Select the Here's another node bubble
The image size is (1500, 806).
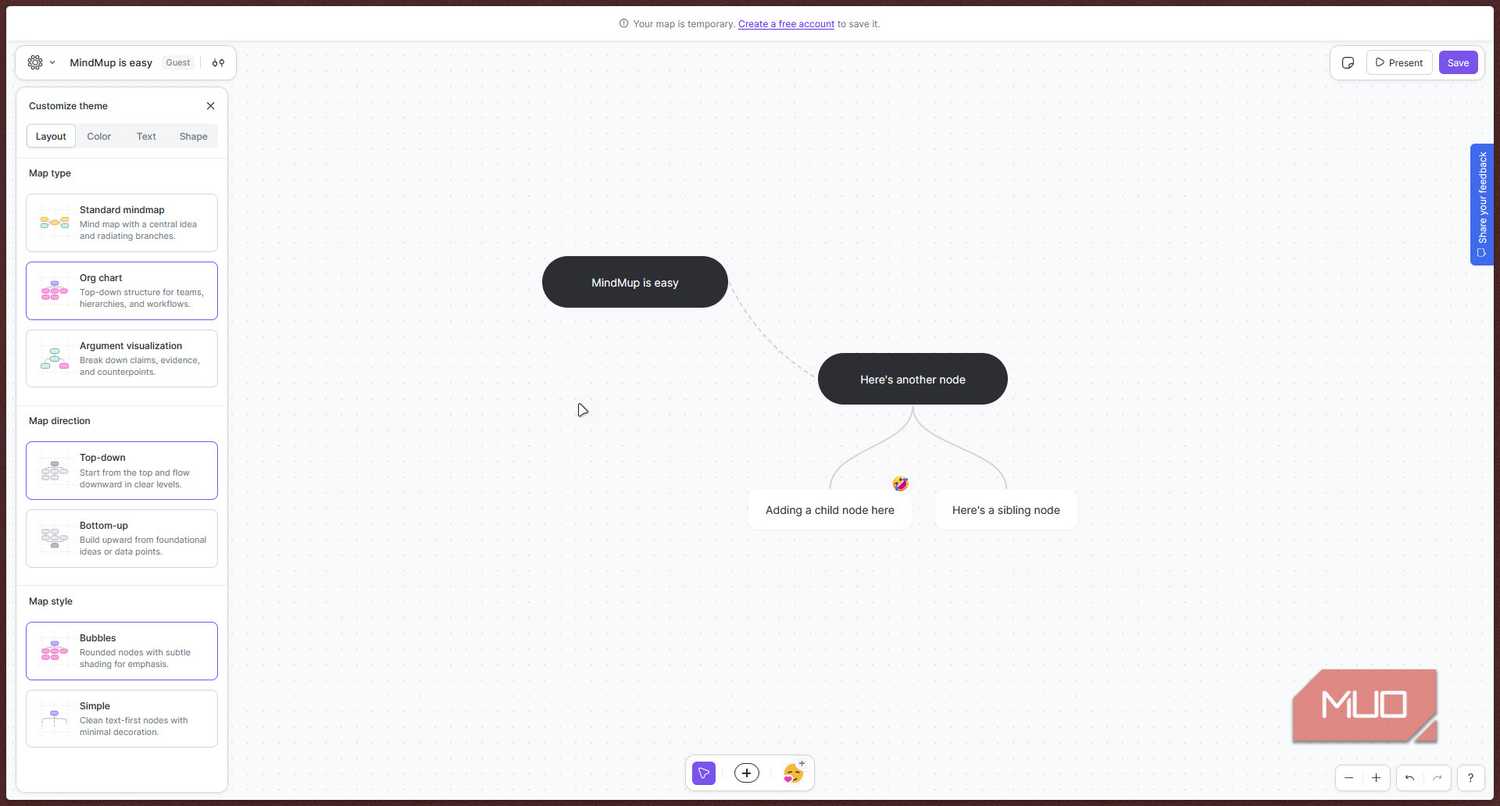click(x=913, y=379)
